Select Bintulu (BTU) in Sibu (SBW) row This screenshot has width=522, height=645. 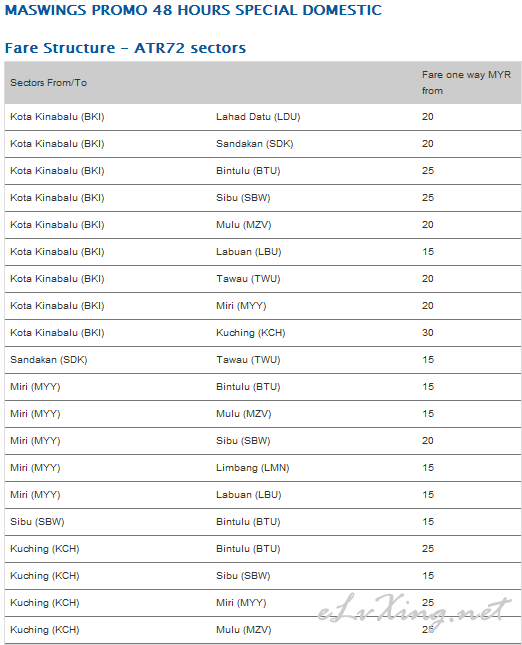click(248, 522)
